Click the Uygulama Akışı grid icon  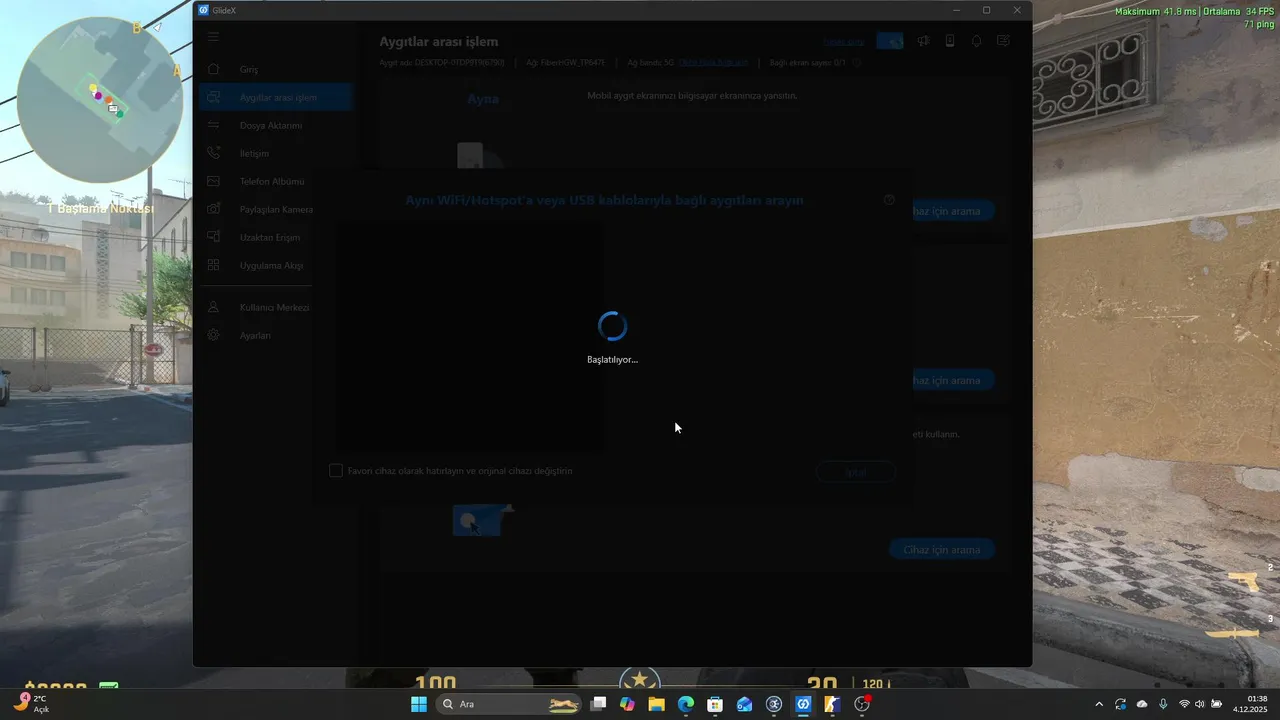[213, 265]
